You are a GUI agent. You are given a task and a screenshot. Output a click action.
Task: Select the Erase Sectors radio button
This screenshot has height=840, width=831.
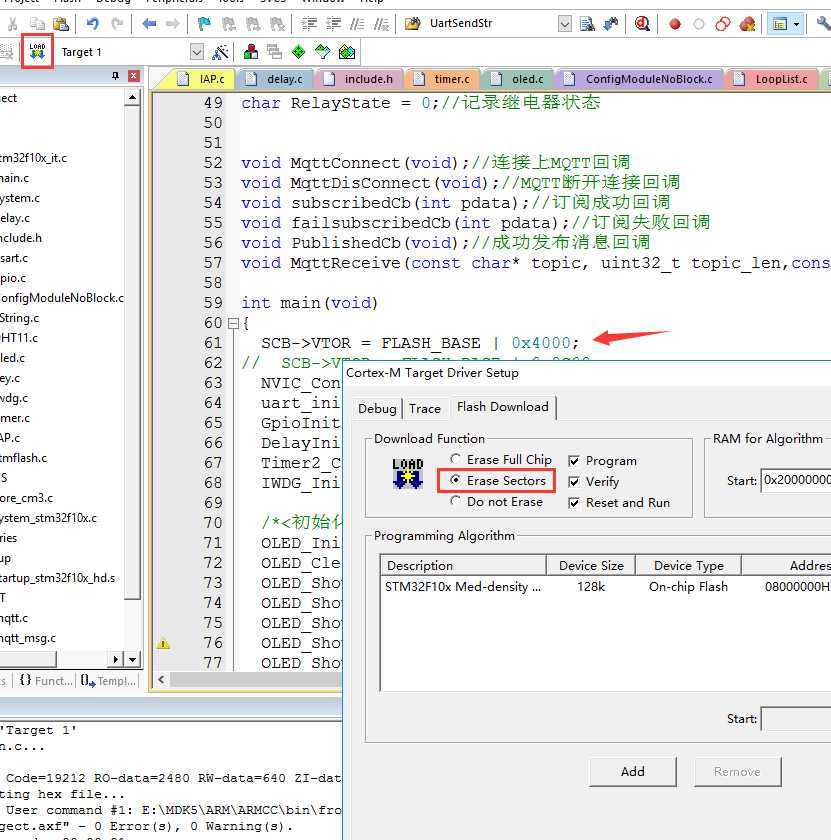(x=456, y=481)
